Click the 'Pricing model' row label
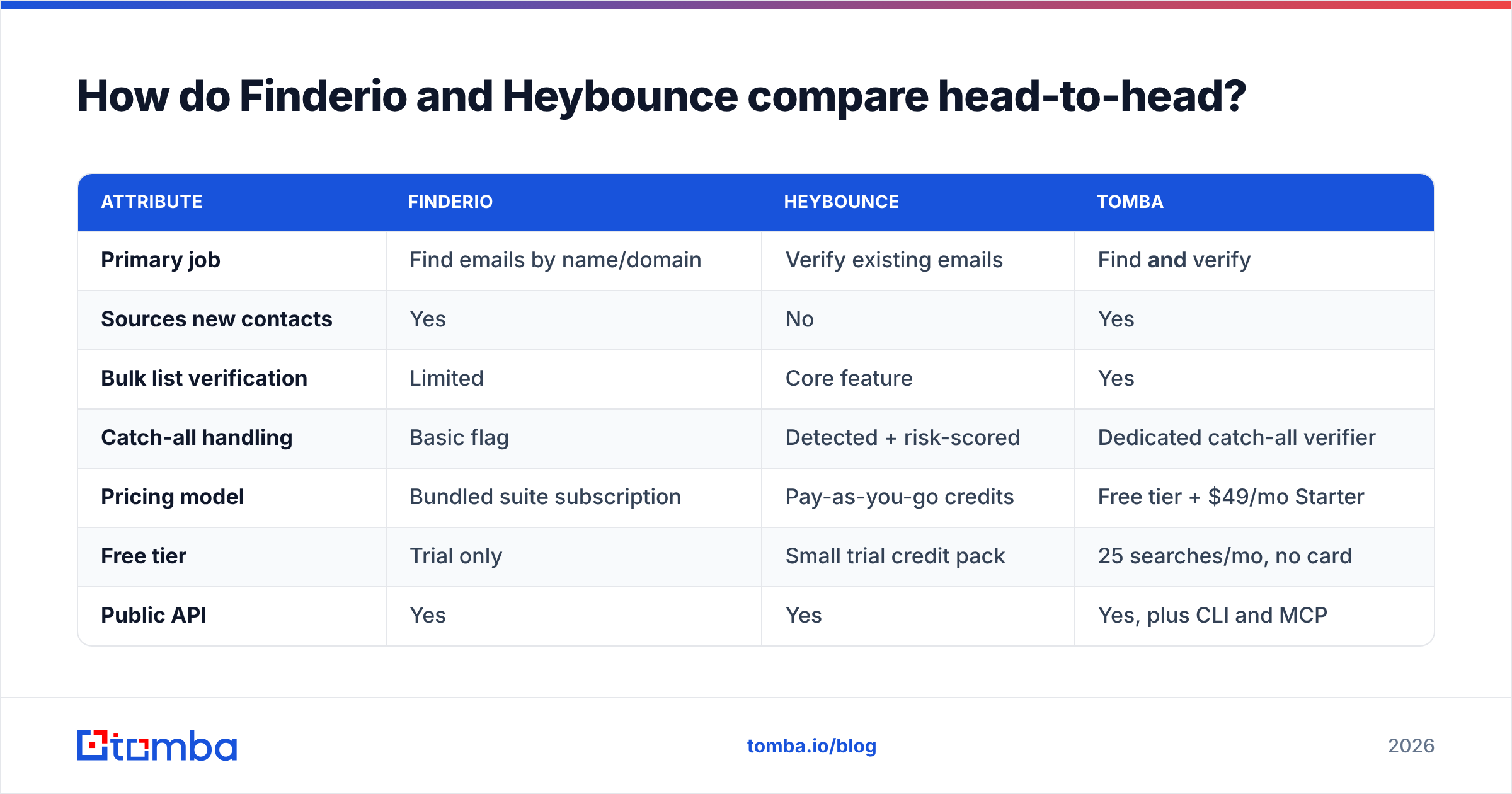The image size is (1512, 794). 173,497
